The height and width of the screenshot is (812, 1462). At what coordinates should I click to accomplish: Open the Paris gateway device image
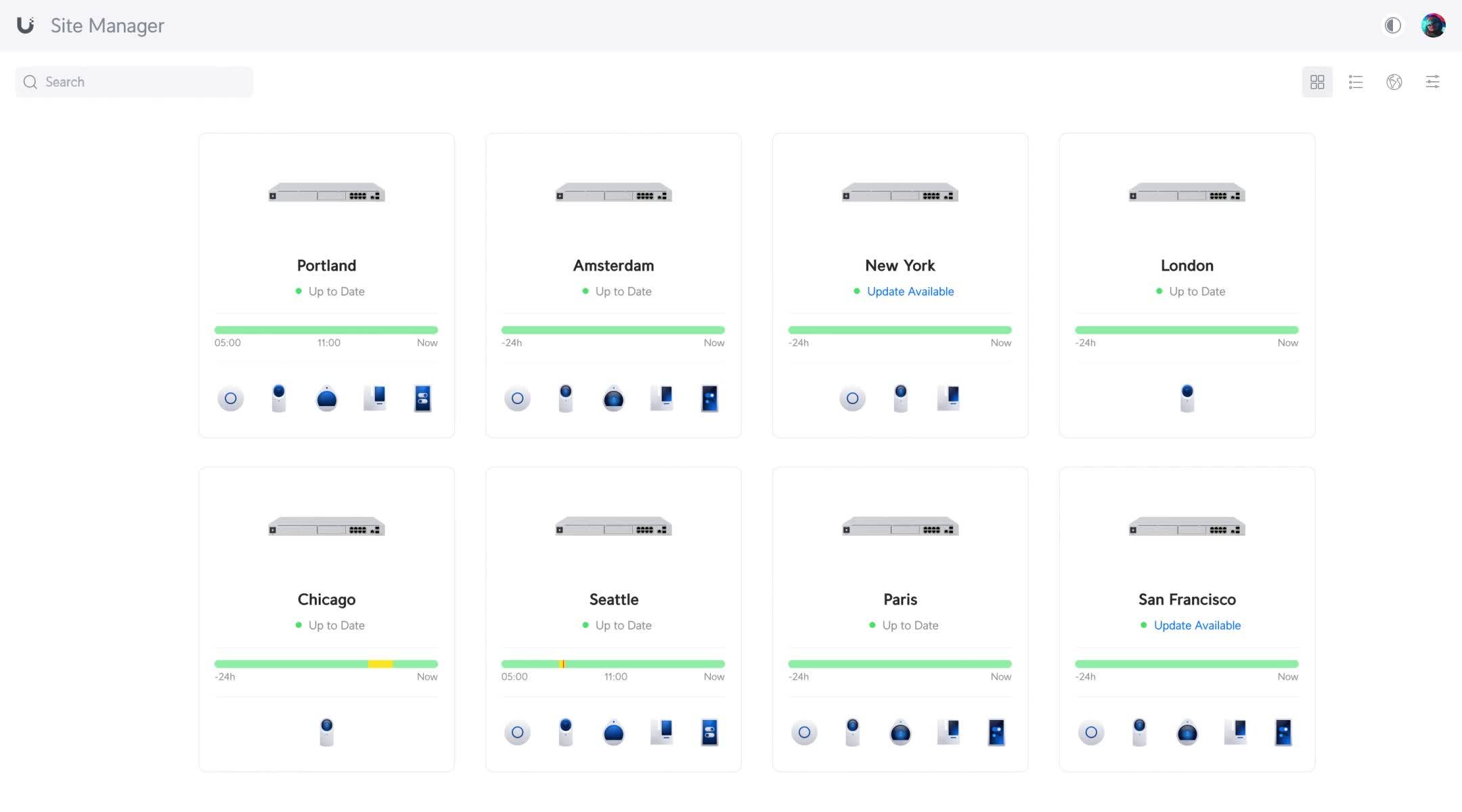(x=900, y=526)
